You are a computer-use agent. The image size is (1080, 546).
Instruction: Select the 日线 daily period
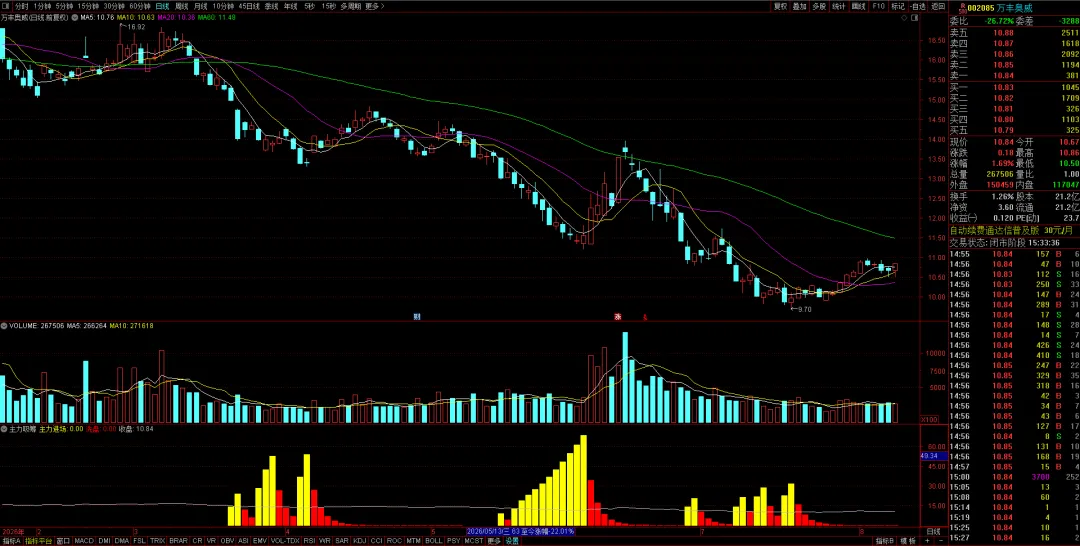tap(163, 6)
